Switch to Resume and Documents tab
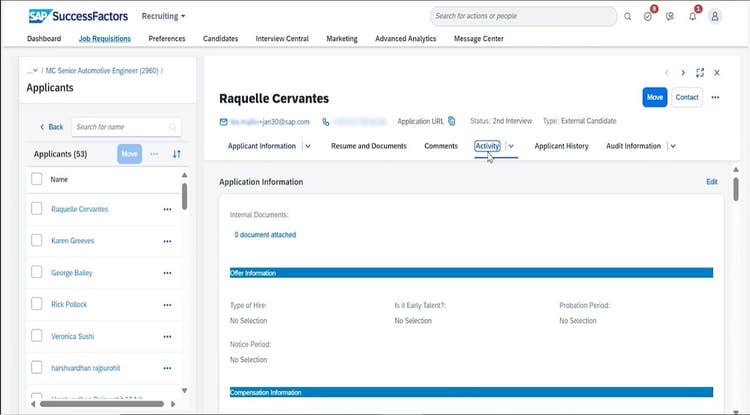This screenshot has height=415, width=750. tap(369, 146)
